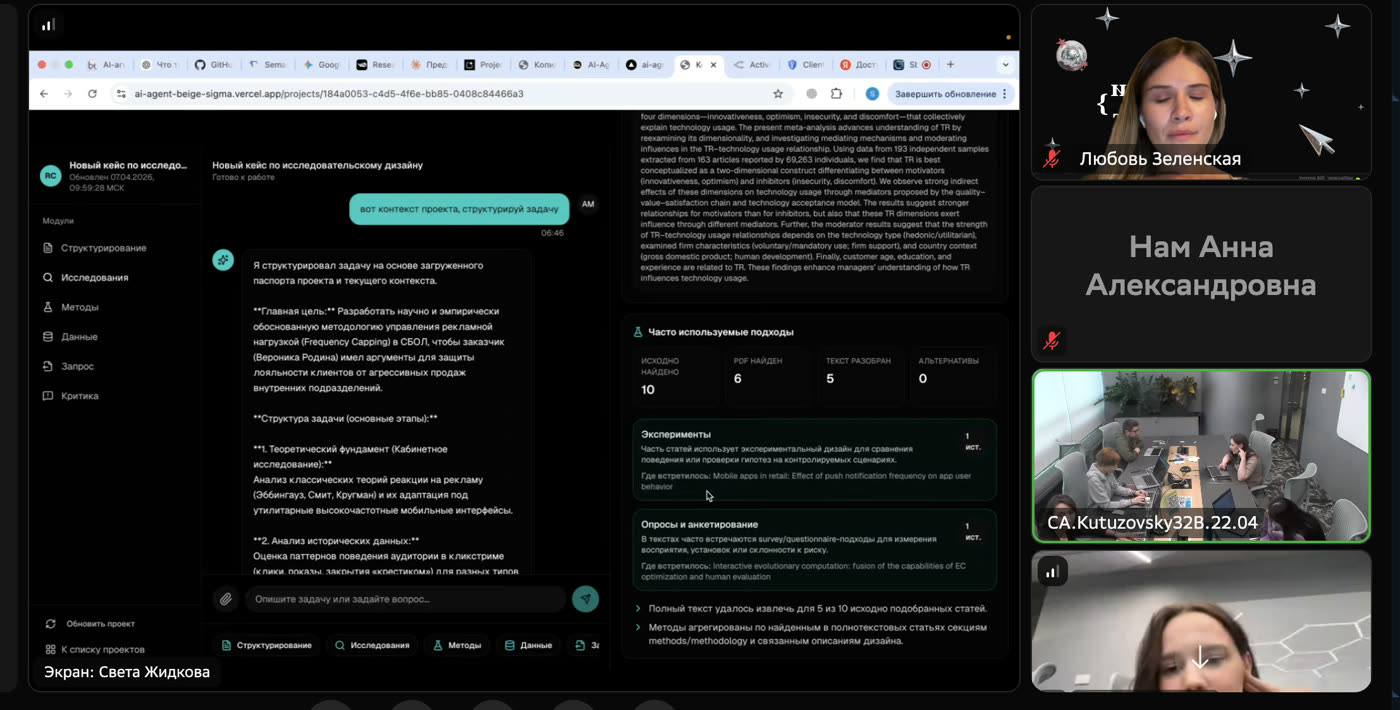The image size is (1400, 710).
Task: Open Запрос module in the sidebar
Action: 69,367
